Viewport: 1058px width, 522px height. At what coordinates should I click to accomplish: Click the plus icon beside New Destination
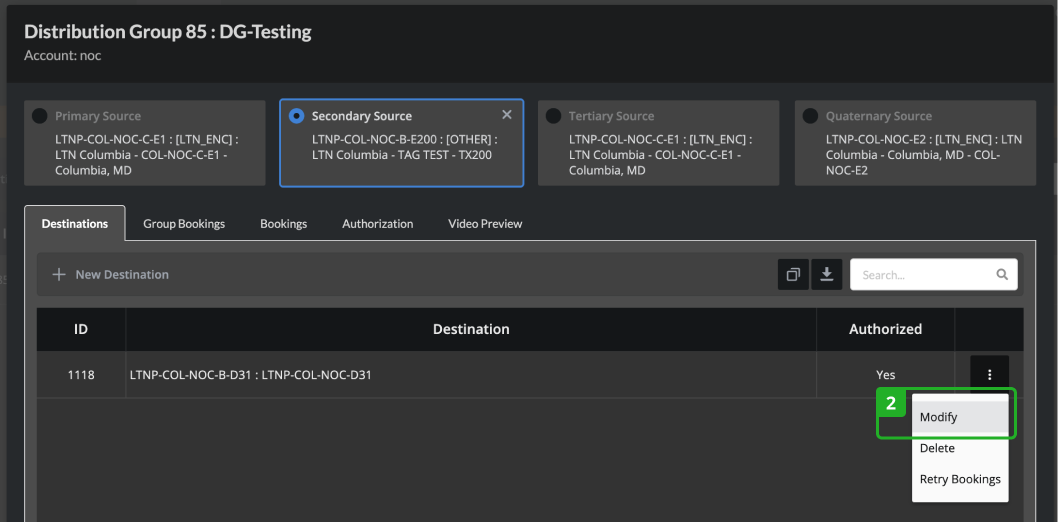[x=59, y=274]
